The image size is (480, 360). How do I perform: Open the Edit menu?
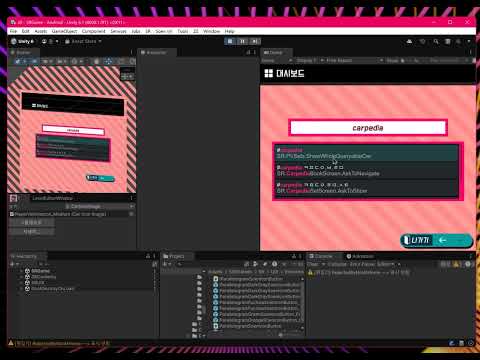point(25,31)
